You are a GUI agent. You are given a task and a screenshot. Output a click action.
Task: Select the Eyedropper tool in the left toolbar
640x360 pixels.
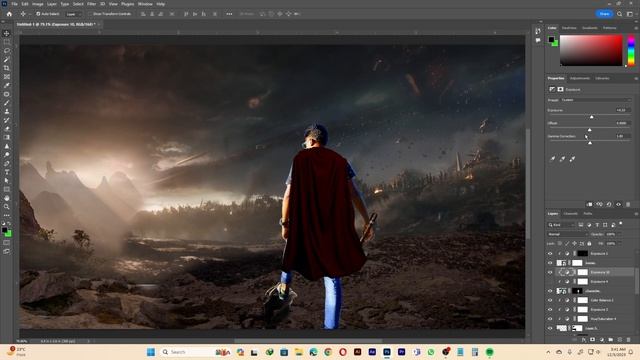click(x=7, y=85)
